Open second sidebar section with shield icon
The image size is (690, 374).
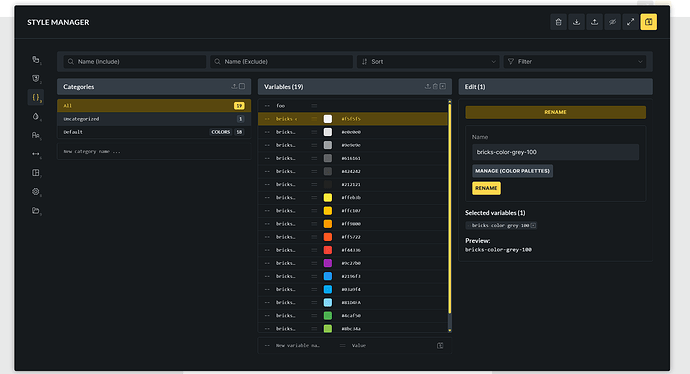pos(36,79)
